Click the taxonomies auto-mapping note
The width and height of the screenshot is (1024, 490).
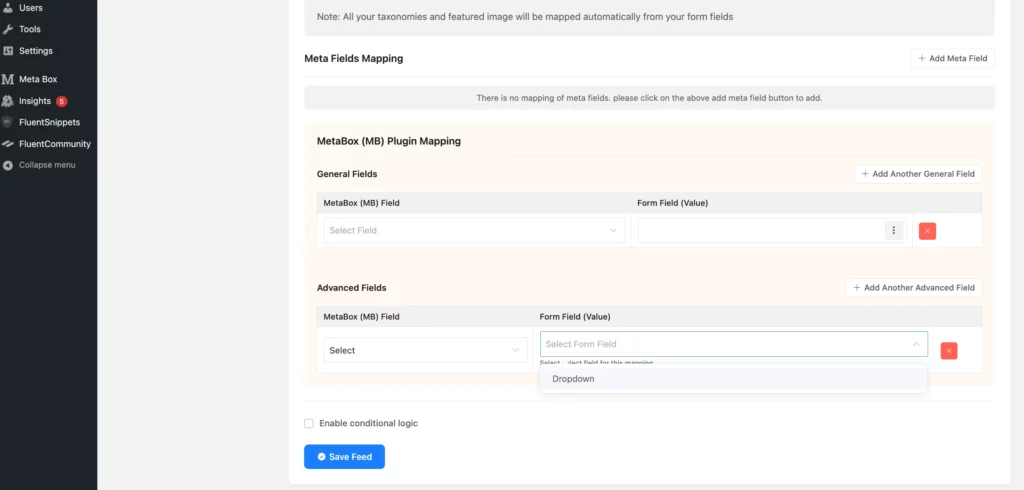(525, 17)
